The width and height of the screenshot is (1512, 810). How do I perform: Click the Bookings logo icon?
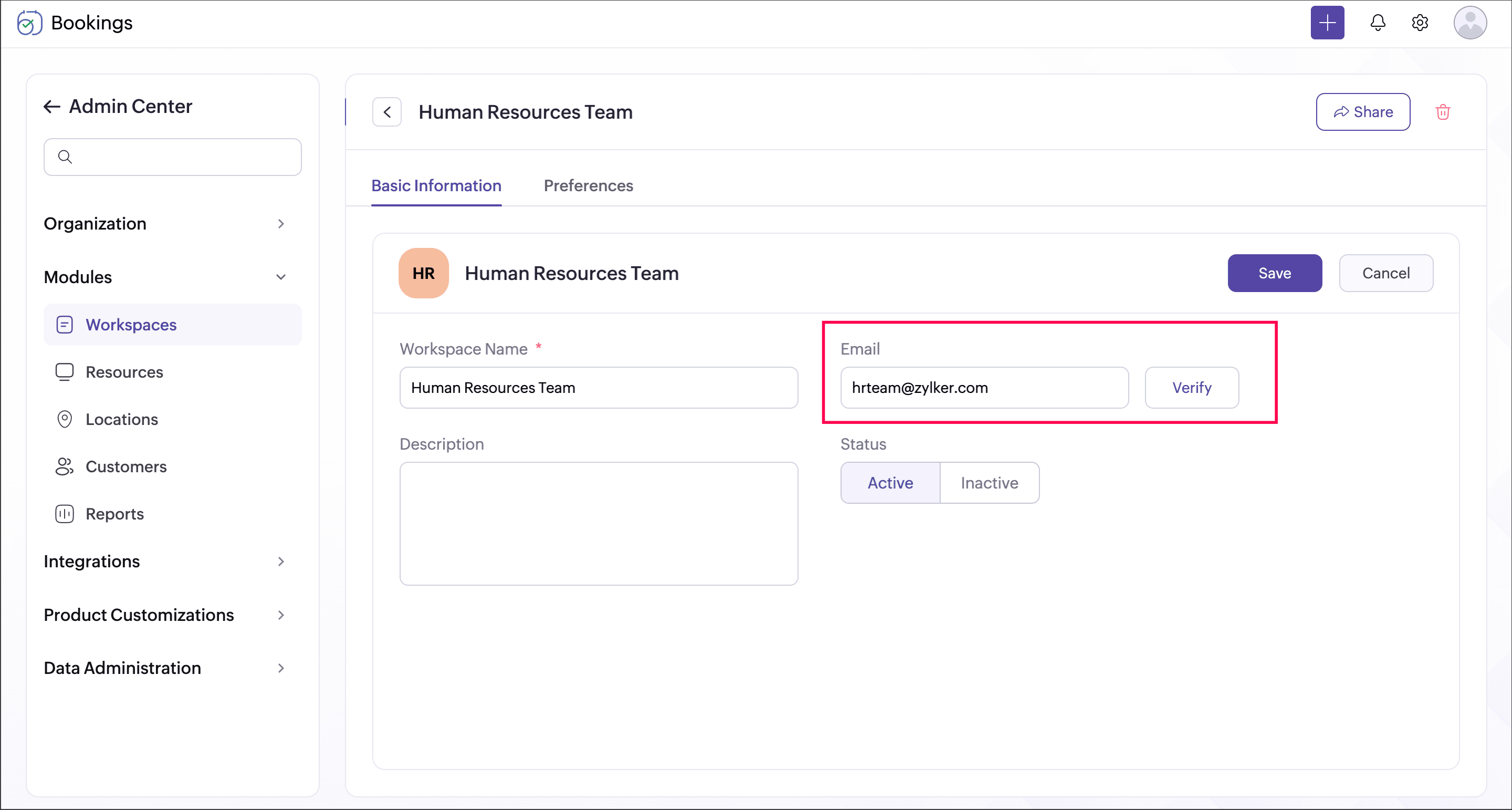(x=29, y=23)
